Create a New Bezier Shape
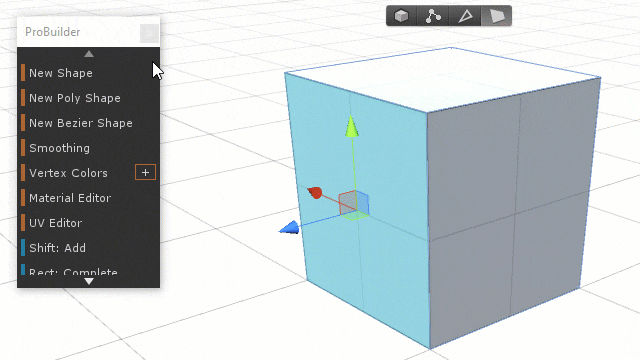Image resolution: width=640 pixels, height=360 pixels. point(88,123)
